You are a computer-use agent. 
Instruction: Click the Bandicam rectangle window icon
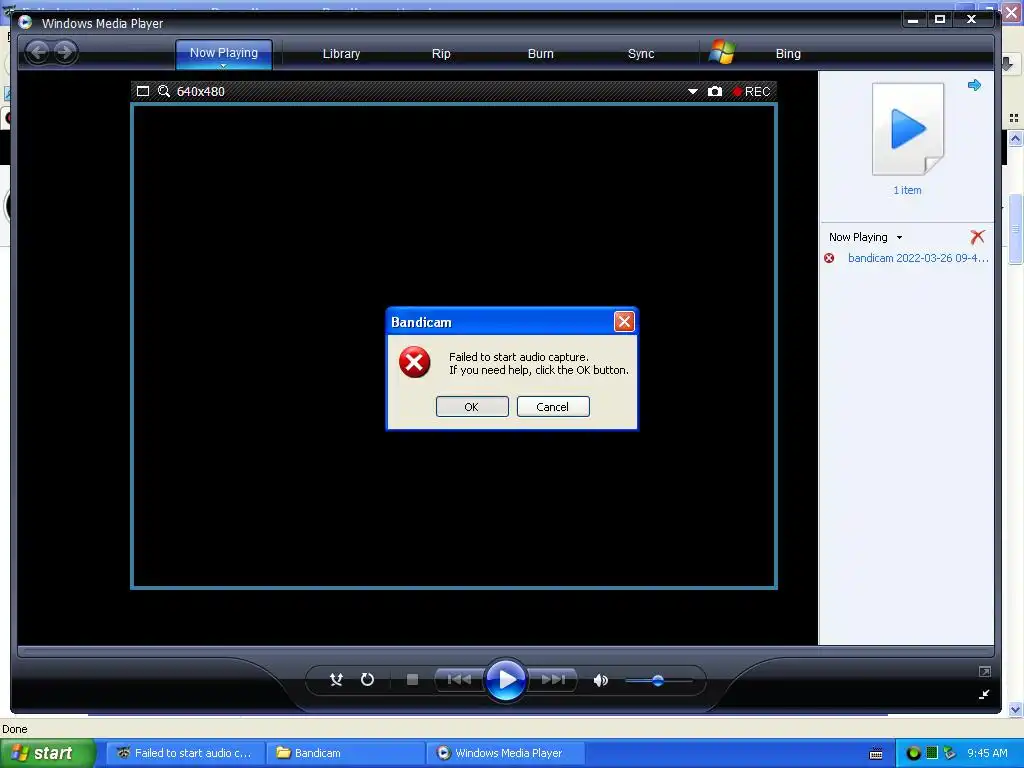pos(142,91)
